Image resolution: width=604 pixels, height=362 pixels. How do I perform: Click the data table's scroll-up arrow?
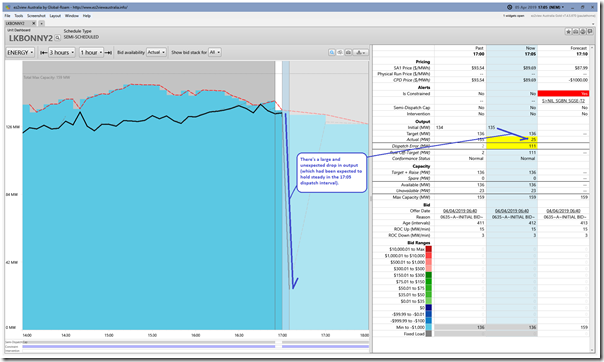tap(592, 47)
